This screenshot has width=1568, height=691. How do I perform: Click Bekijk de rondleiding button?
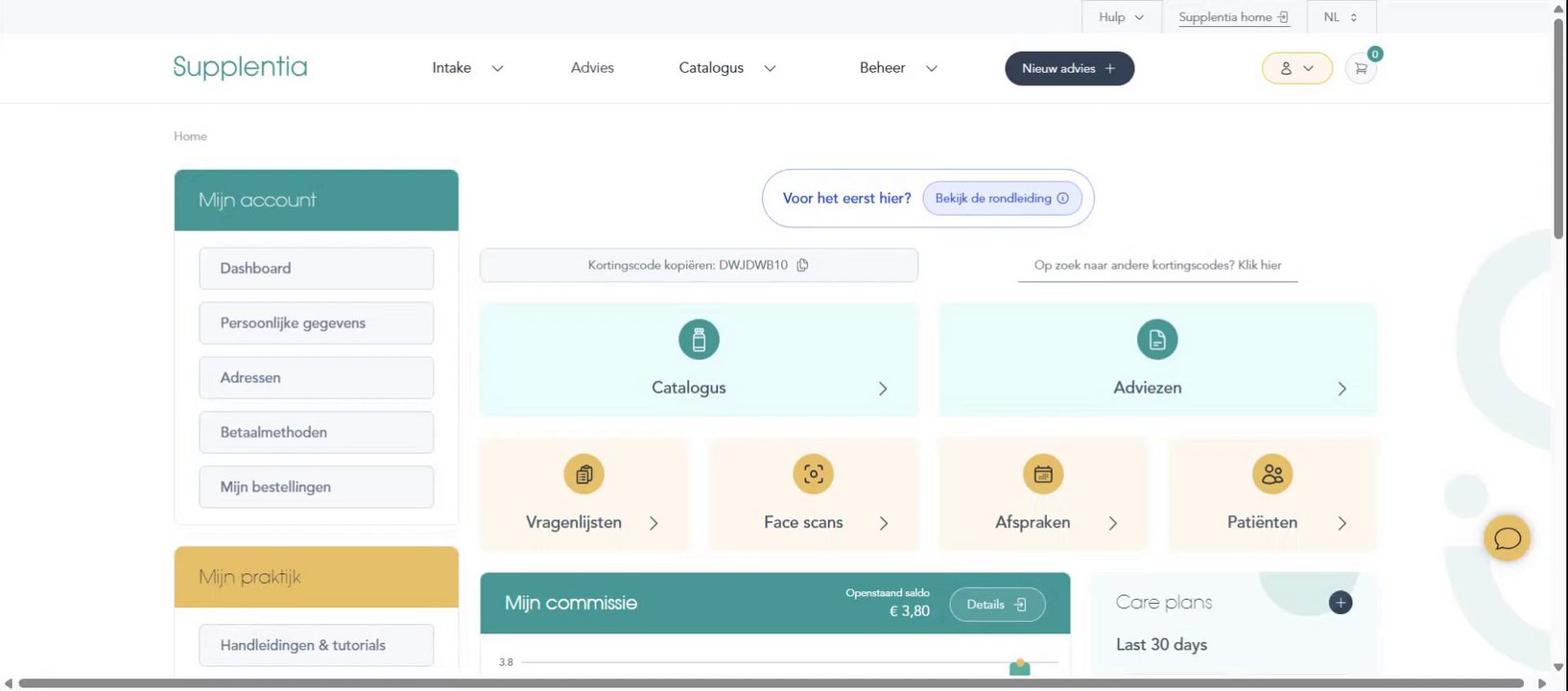(1002, 199)
